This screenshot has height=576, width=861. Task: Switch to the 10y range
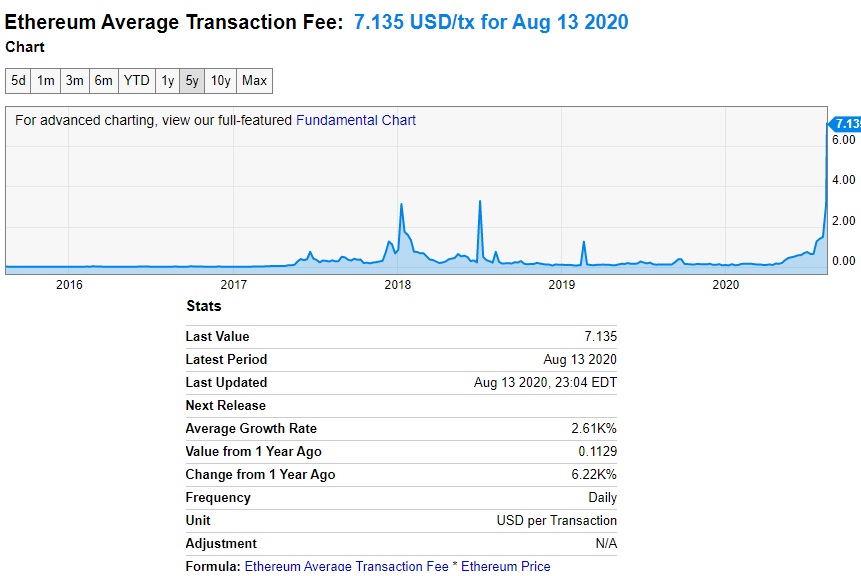point(220,81)
